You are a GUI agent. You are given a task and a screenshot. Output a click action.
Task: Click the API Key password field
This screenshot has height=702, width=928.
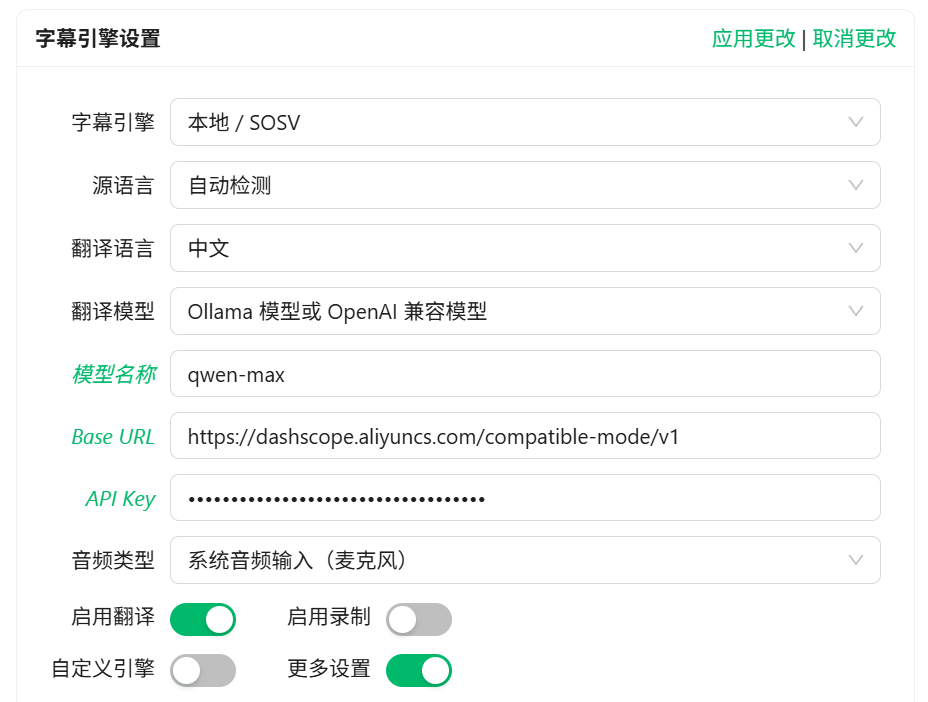click(x=524, y=498)
